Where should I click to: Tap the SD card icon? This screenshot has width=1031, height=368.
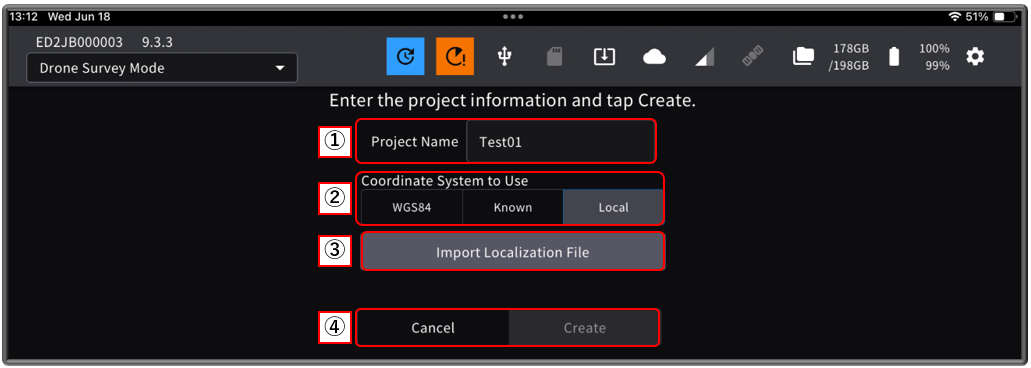[554, 57]
